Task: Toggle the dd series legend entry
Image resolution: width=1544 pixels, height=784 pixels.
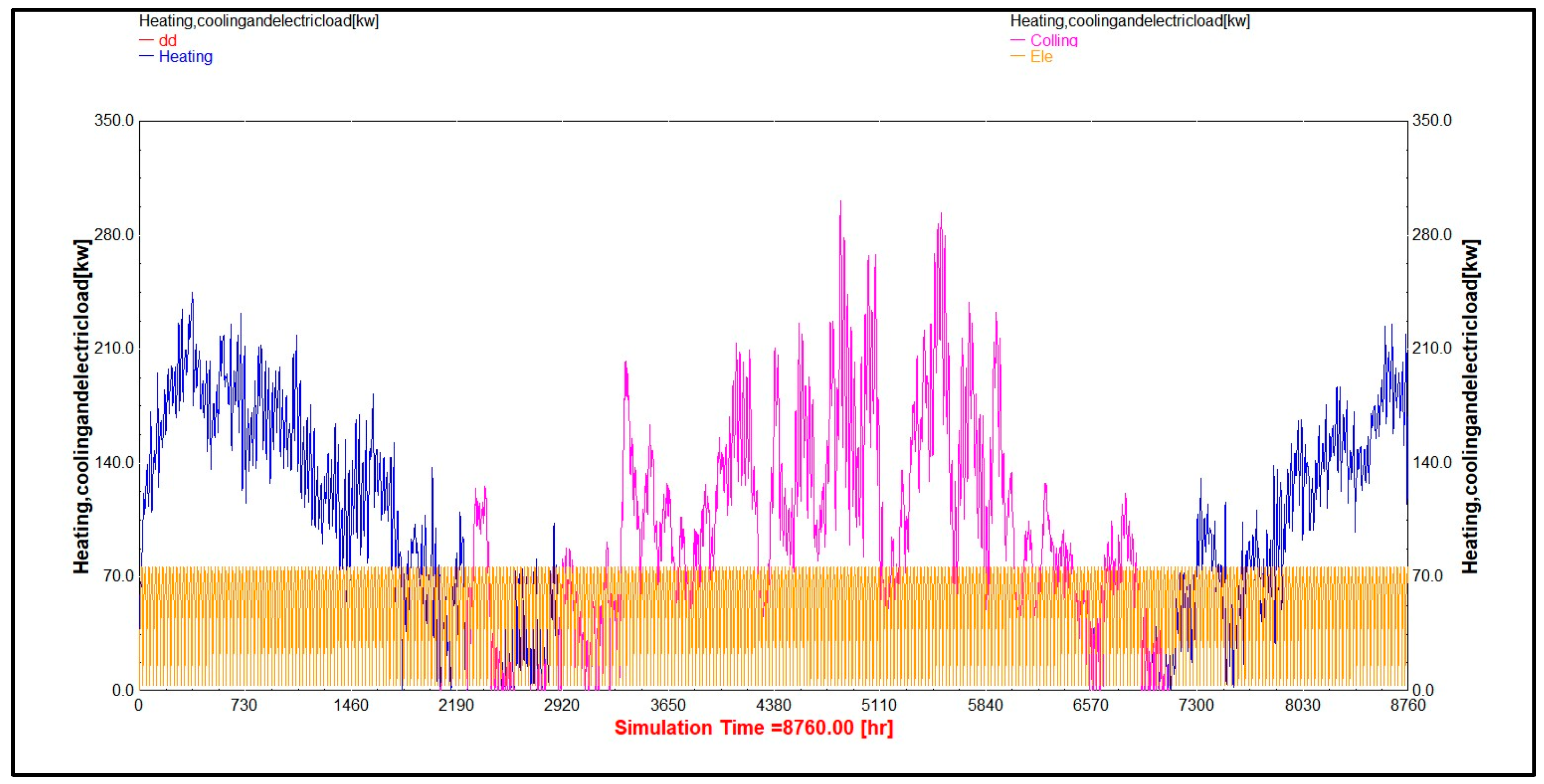Action: tap(167, 41)
